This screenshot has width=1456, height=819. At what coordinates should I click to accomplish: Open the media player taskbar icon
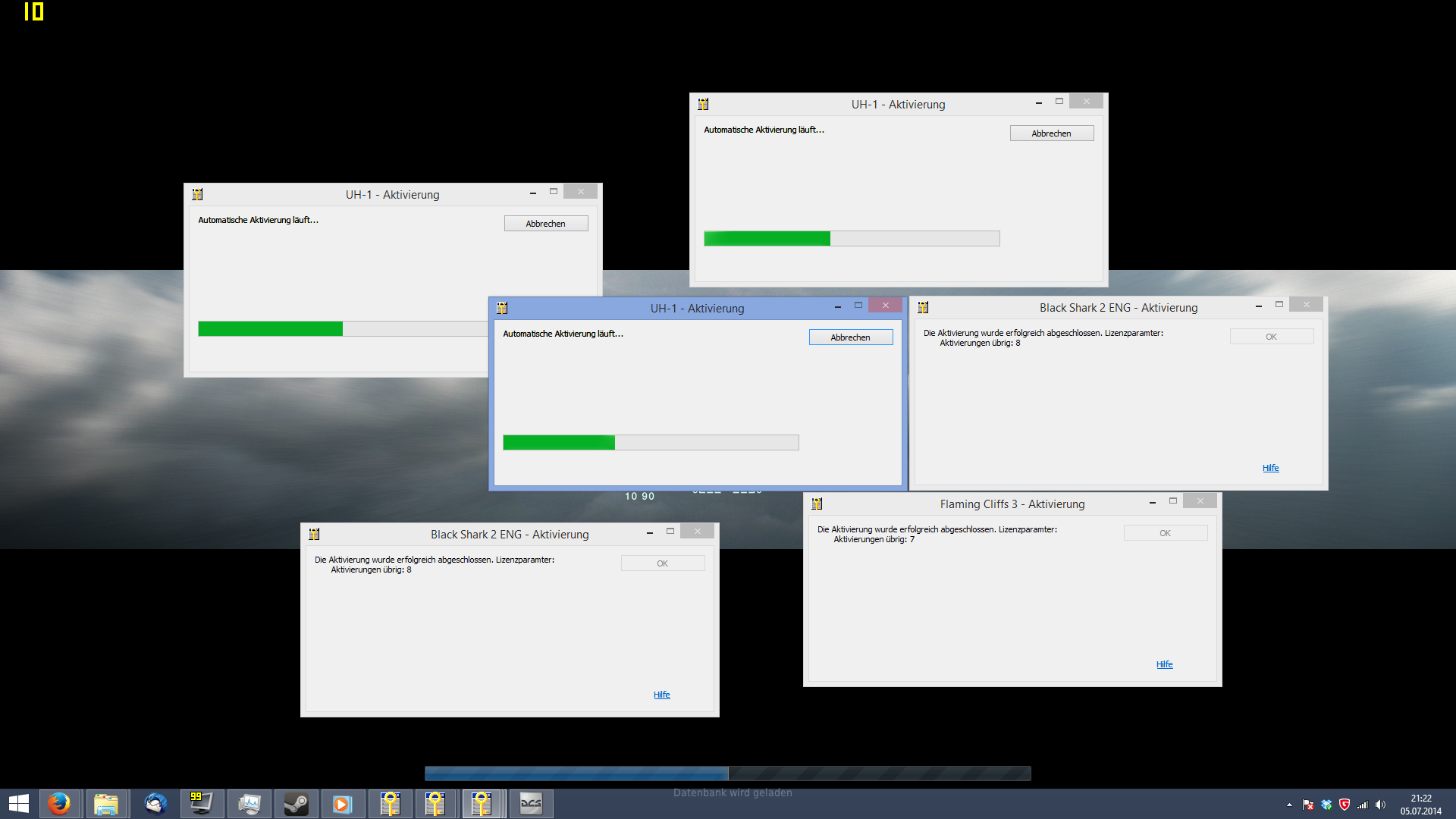[343, 804]
